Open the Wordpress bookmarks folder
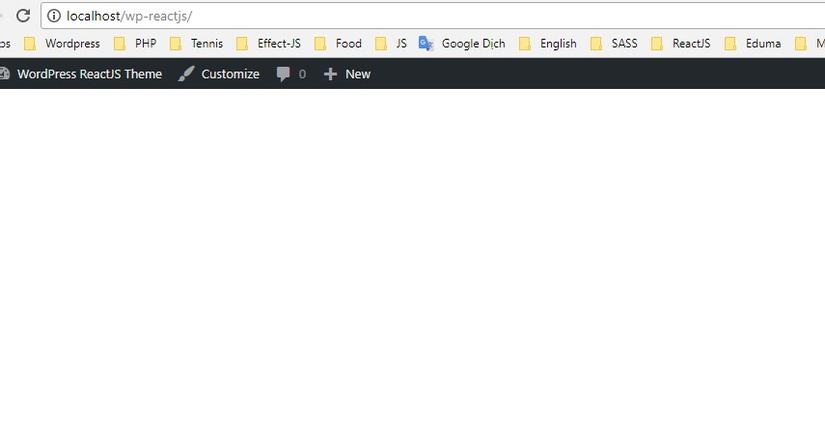This screenshot has height=422, width=825. click(x=62, y=44)
